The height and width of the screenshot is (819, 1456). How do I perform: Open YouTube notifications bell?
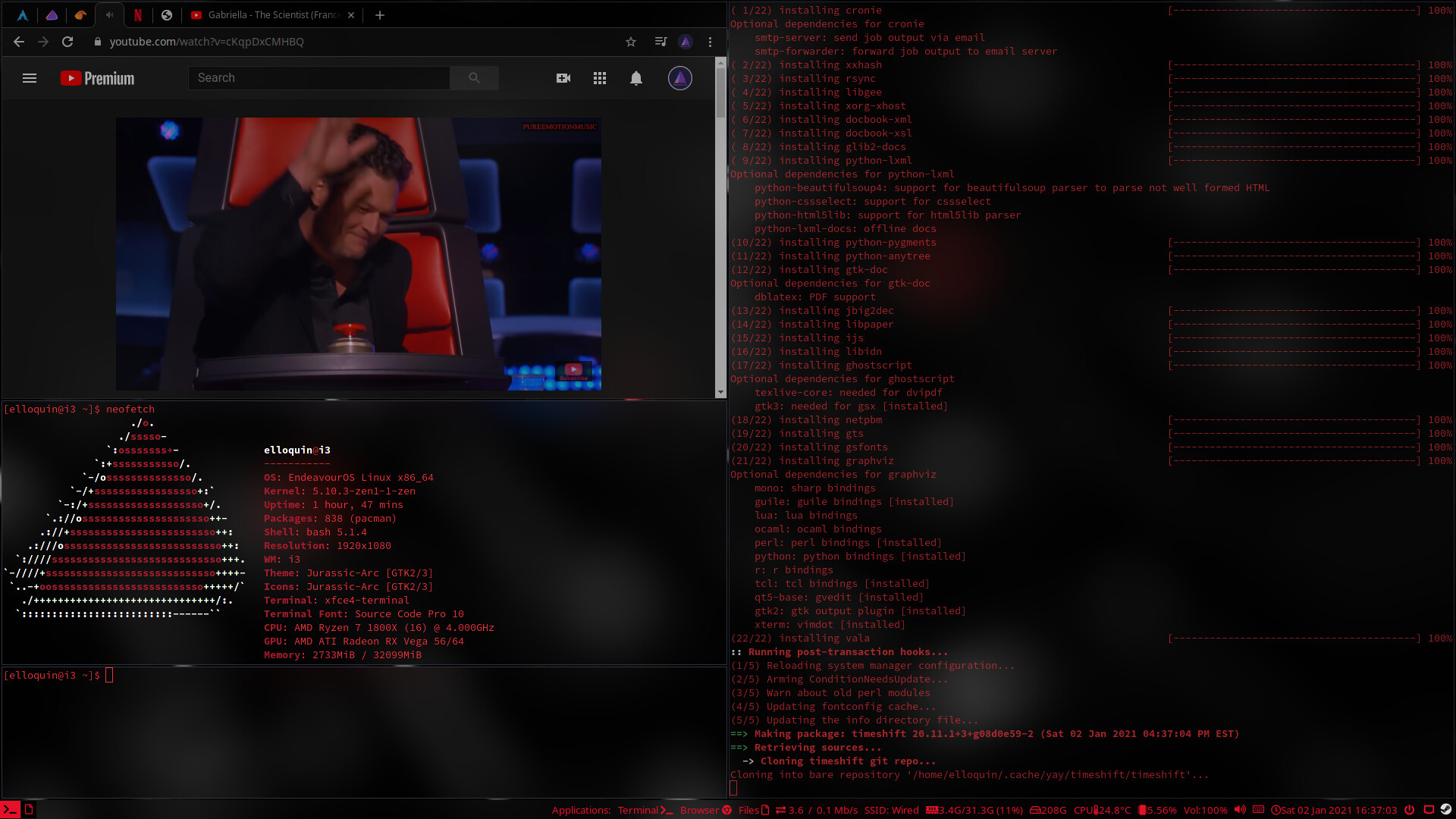[x=636, y=78]
